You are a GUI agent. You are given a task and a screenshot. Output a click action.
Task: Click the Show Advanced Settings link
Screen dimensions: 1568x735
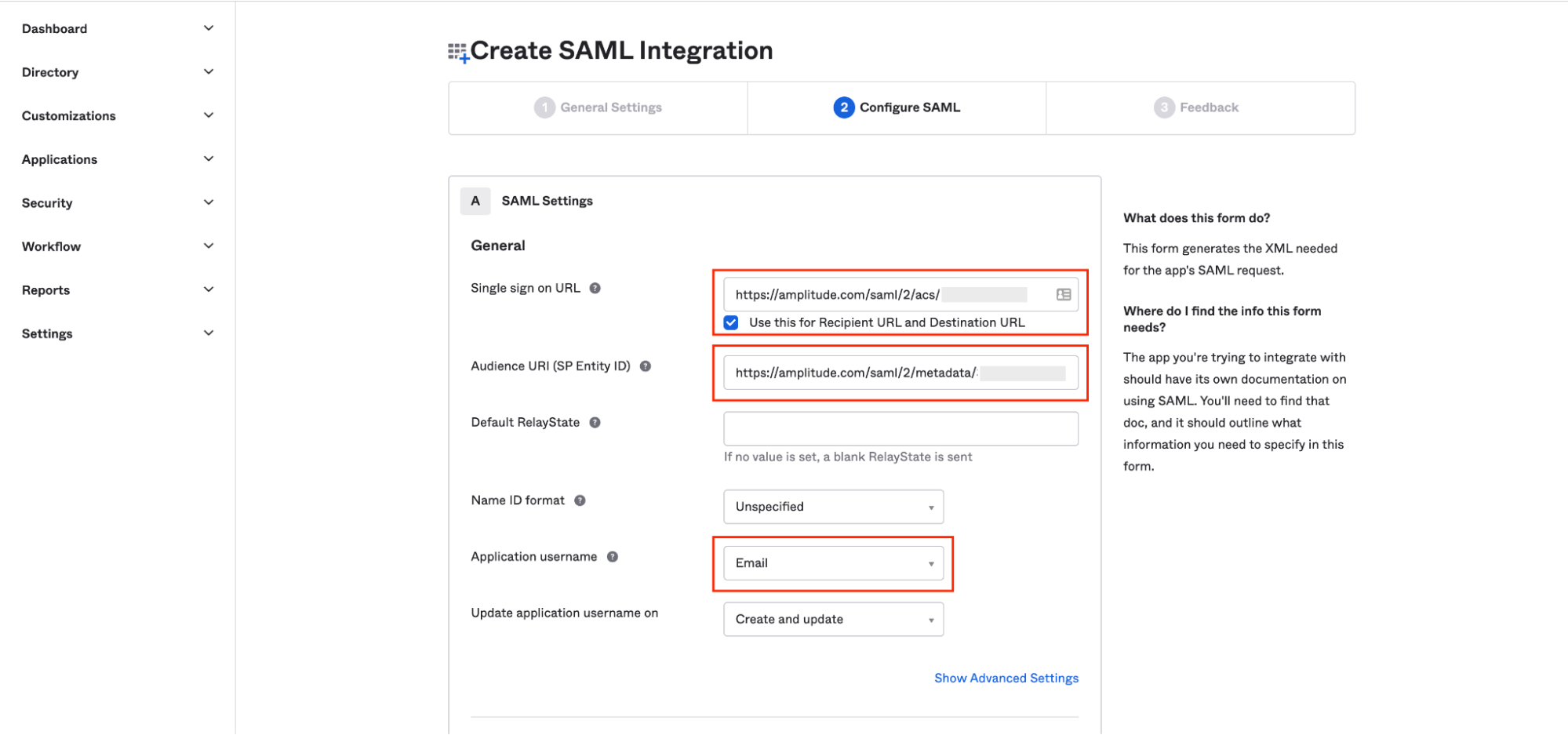click(x=1006, y=679)
